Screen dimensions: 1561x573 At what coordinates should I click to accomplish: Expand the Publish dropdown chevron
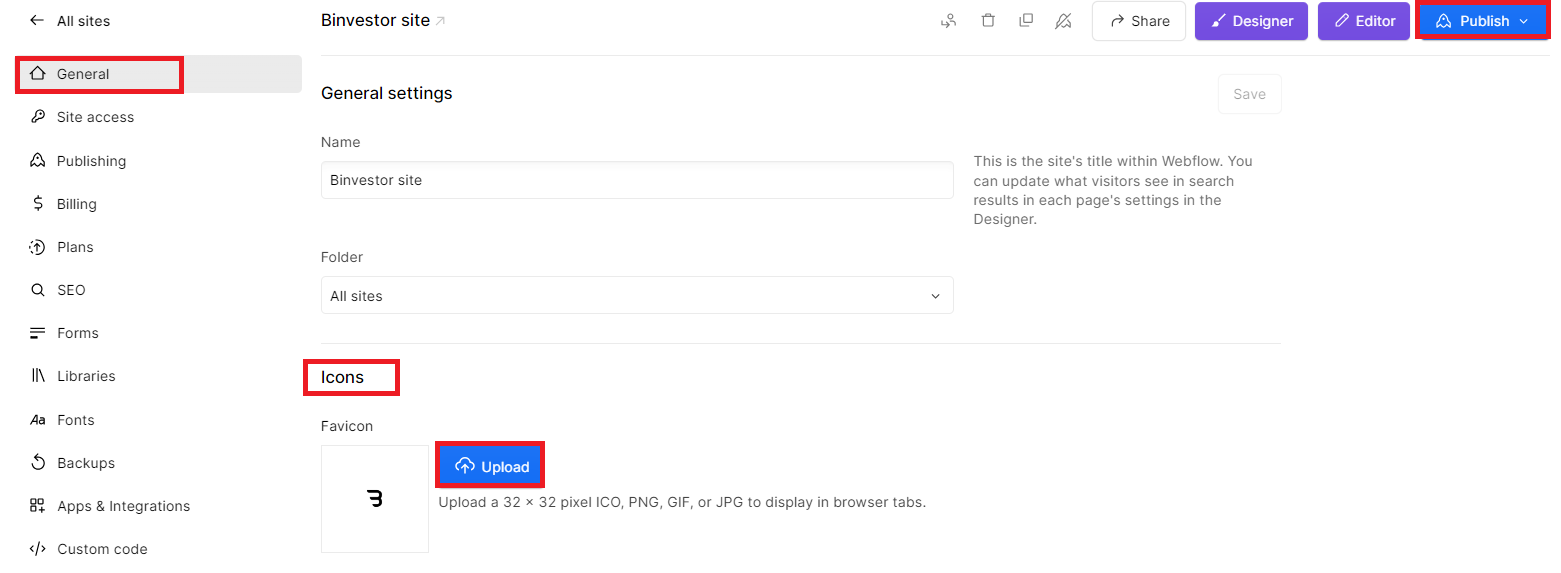pos(1523,21)
